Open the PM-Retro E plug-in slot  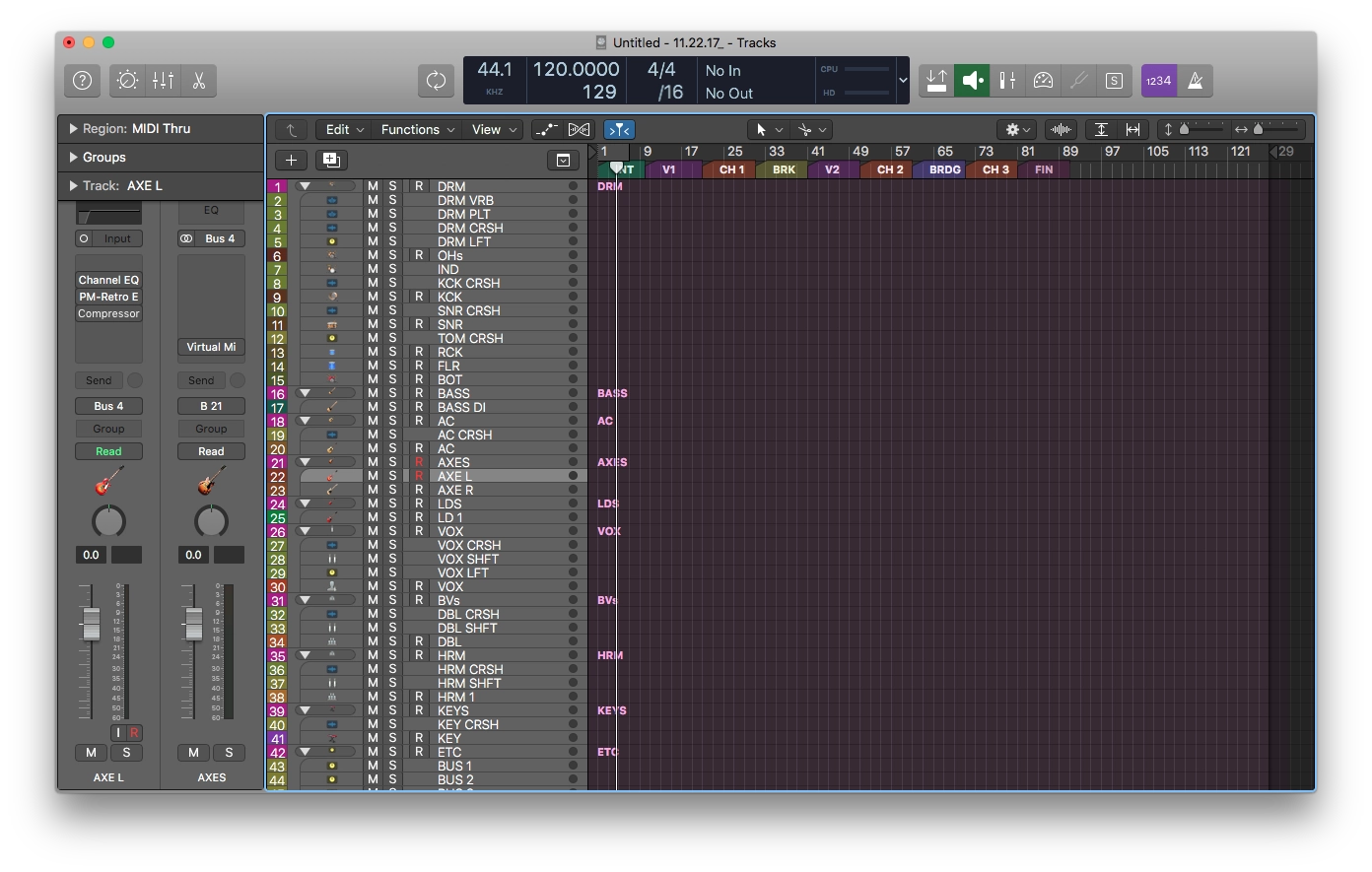tap(108, 297)
